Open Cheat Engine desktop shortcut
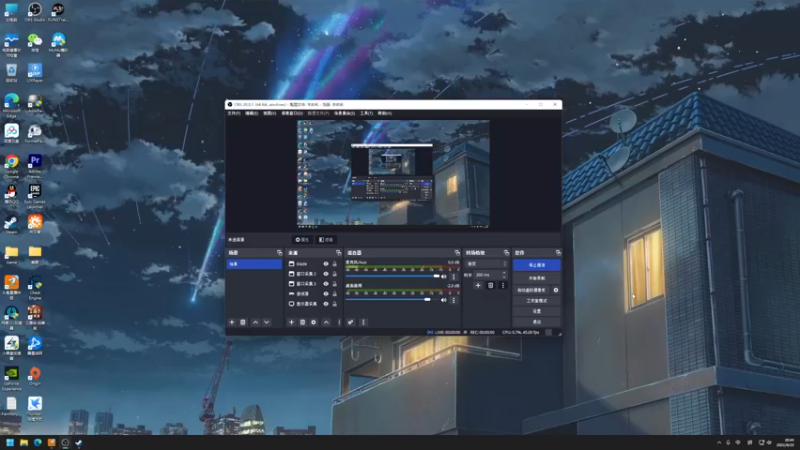 coord(35,287)
